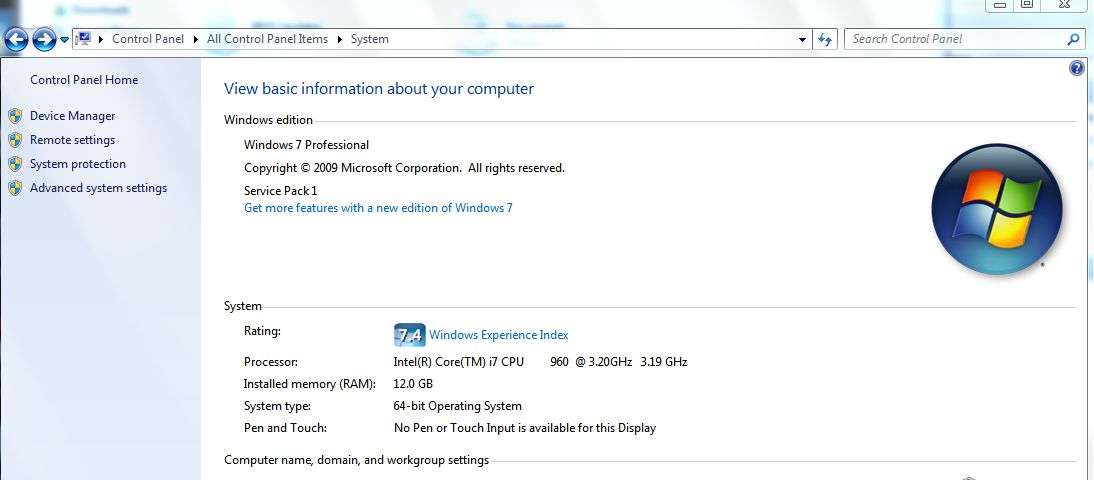Click shield icon next to Device Manager
1094x480 pixels.
[x=15, y=116]
